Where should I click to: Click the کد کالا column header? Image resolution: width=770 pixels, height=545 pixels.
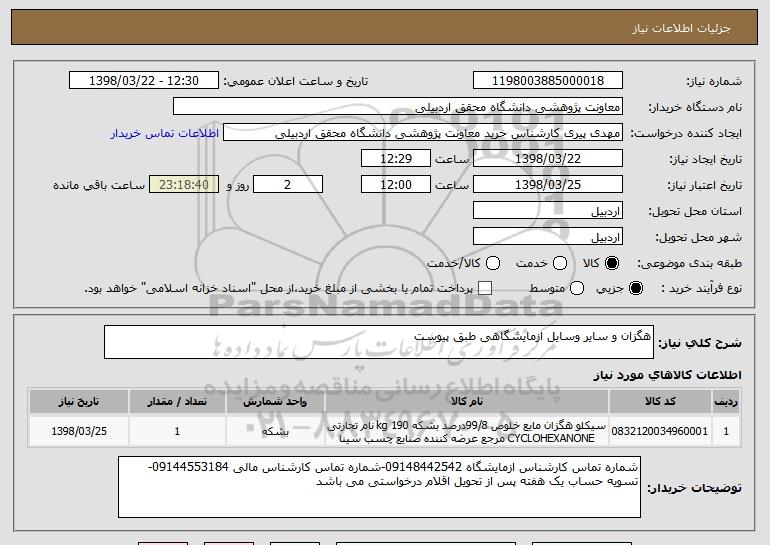(x=660, y=402)
